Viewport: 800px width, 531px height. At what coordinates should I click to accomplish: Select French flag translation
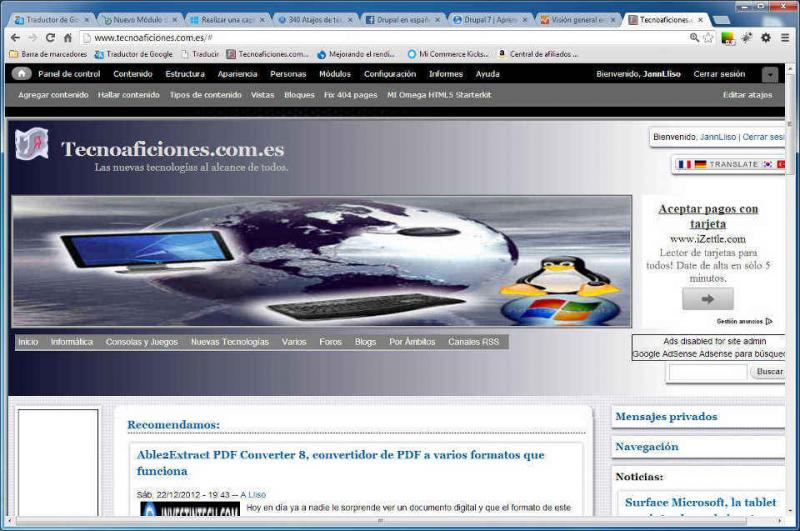pos(684,164)
